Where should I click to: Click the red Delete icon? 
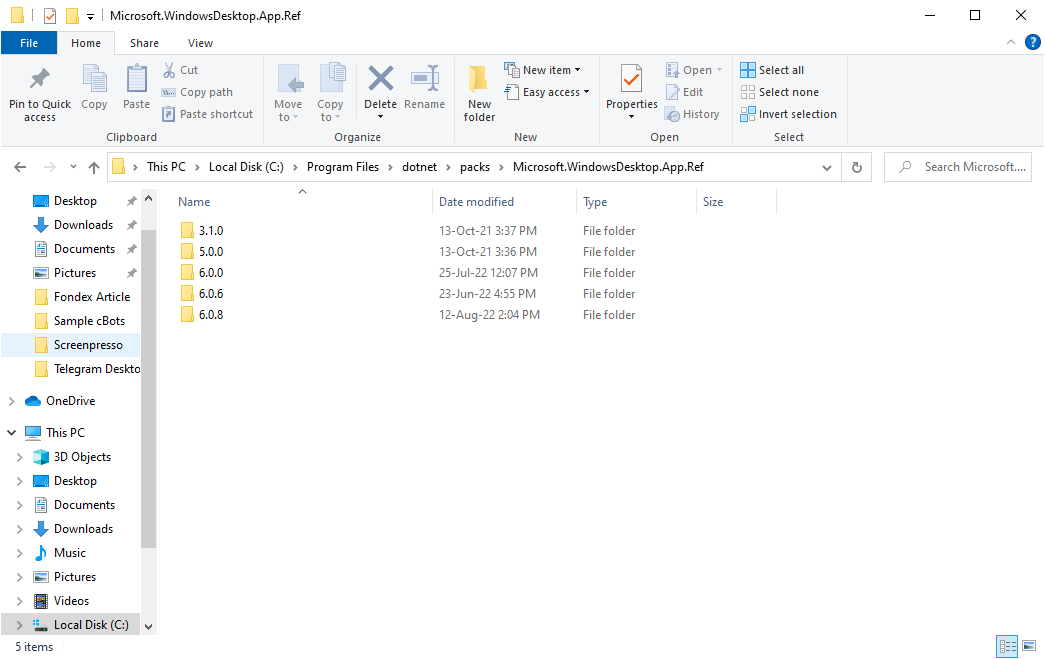pos(381,78)
